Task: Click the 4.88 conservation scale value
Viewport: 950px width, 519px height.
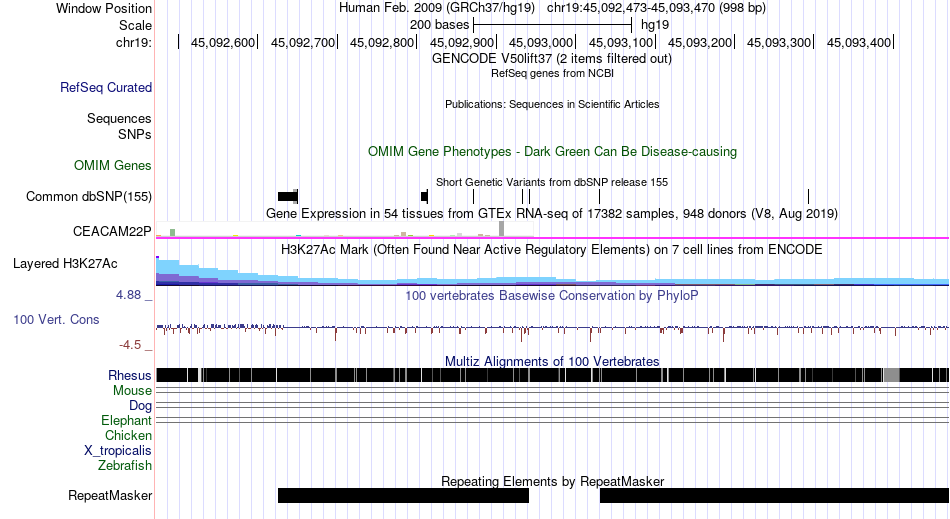Action: [x=128, y=295]
